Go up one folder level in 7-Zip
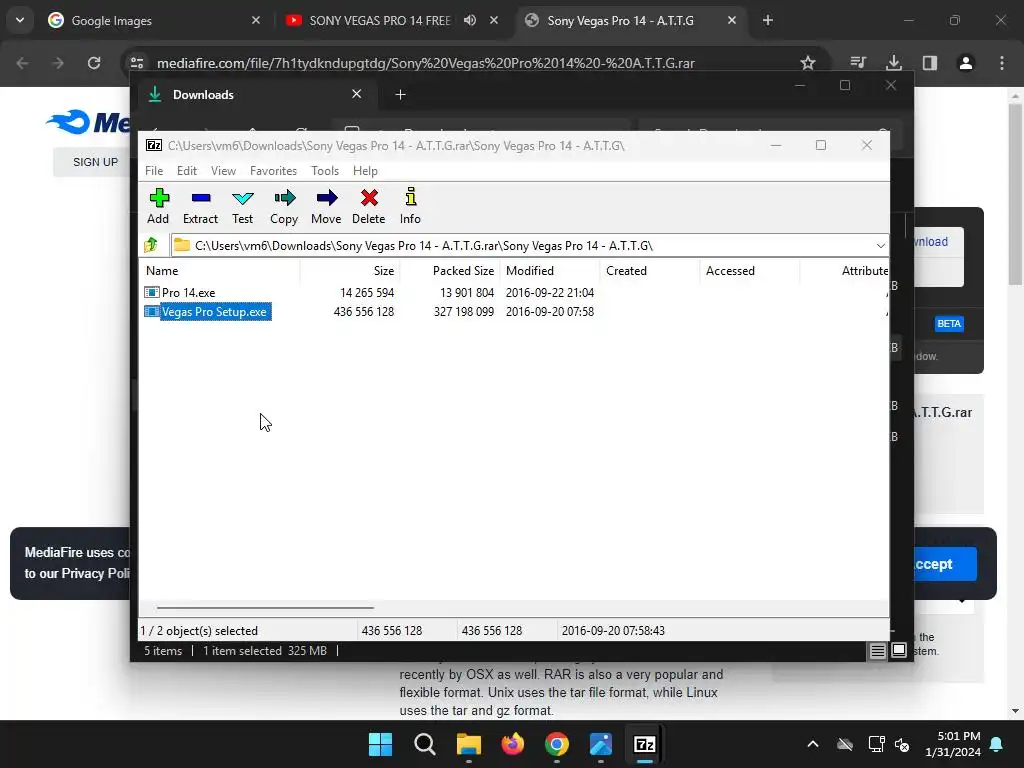The width and height of the screenshot is (1024, 768). [151, 245]
